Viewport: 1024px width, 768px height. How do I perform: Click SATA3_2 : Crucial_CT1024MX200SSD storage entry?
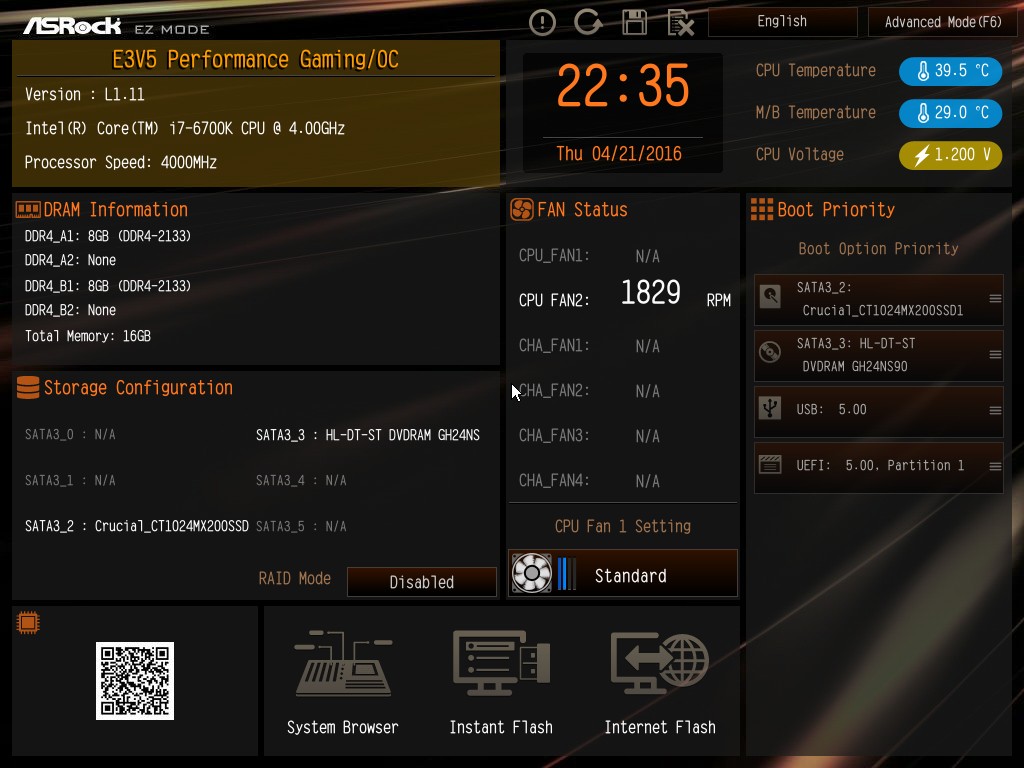(136, 526)
